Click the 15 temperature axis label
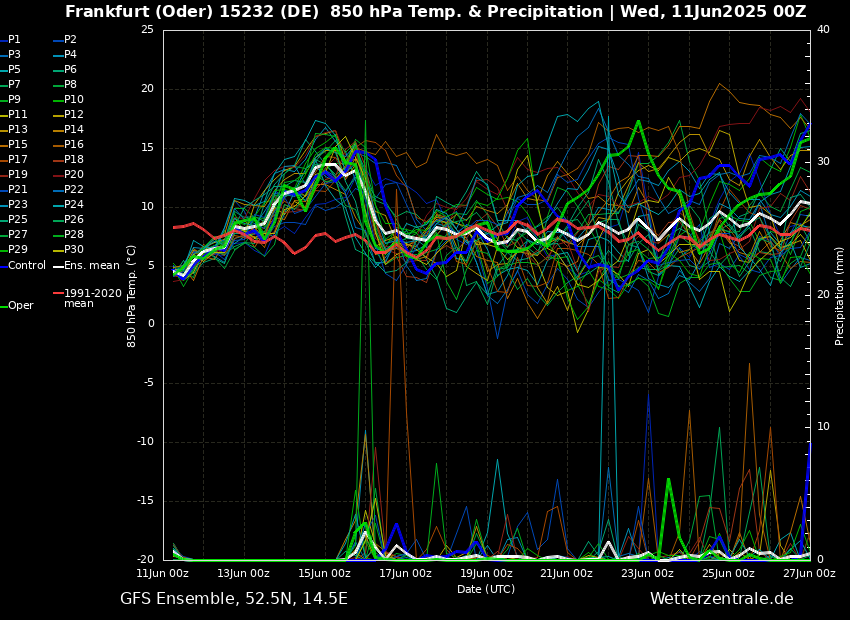This screenshot has height=620, width=850. coord(147,148)
